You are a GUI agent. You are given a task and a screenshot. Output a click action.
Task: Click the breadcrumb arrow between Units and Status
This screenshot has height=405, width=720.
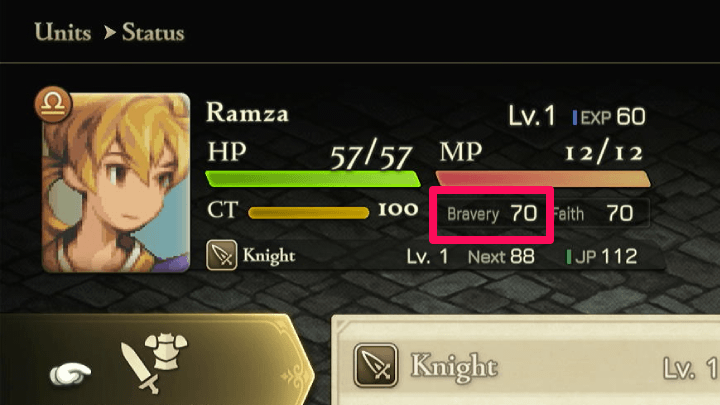(109, 33)
